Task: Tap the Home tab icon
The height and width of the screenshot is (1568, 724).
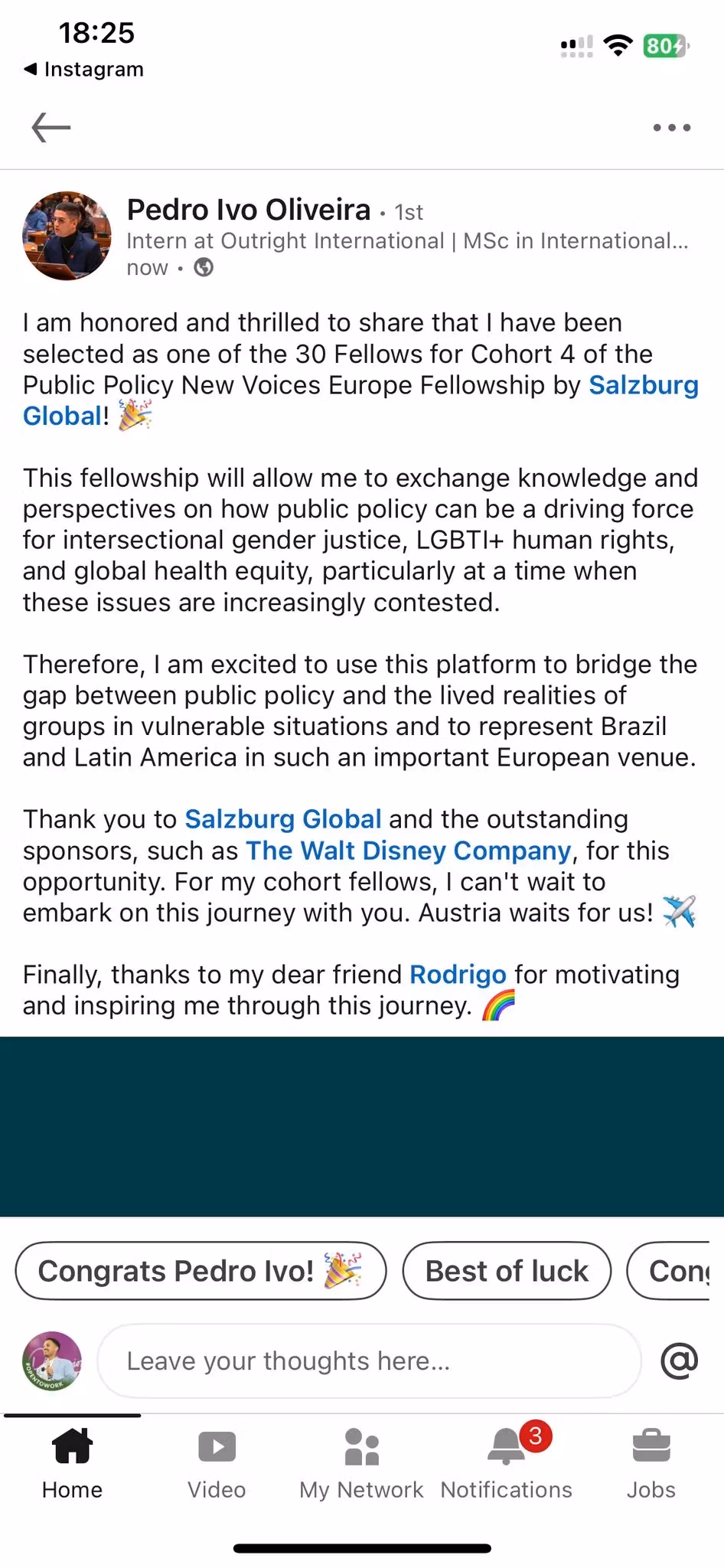Action: click(x=72, y=1462)
